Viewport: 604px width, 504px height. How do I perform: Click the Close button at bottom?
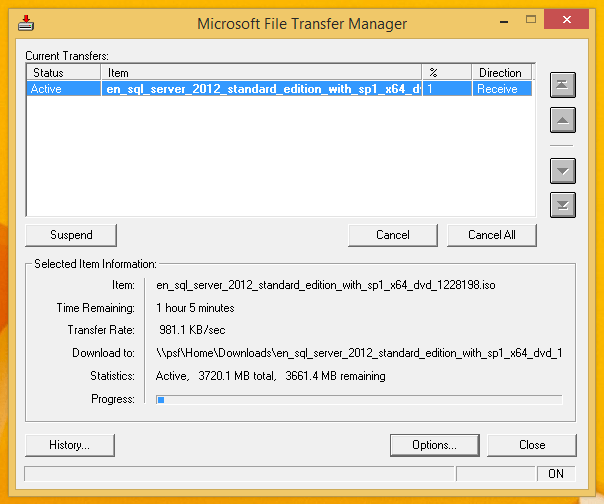coord(532,445)
